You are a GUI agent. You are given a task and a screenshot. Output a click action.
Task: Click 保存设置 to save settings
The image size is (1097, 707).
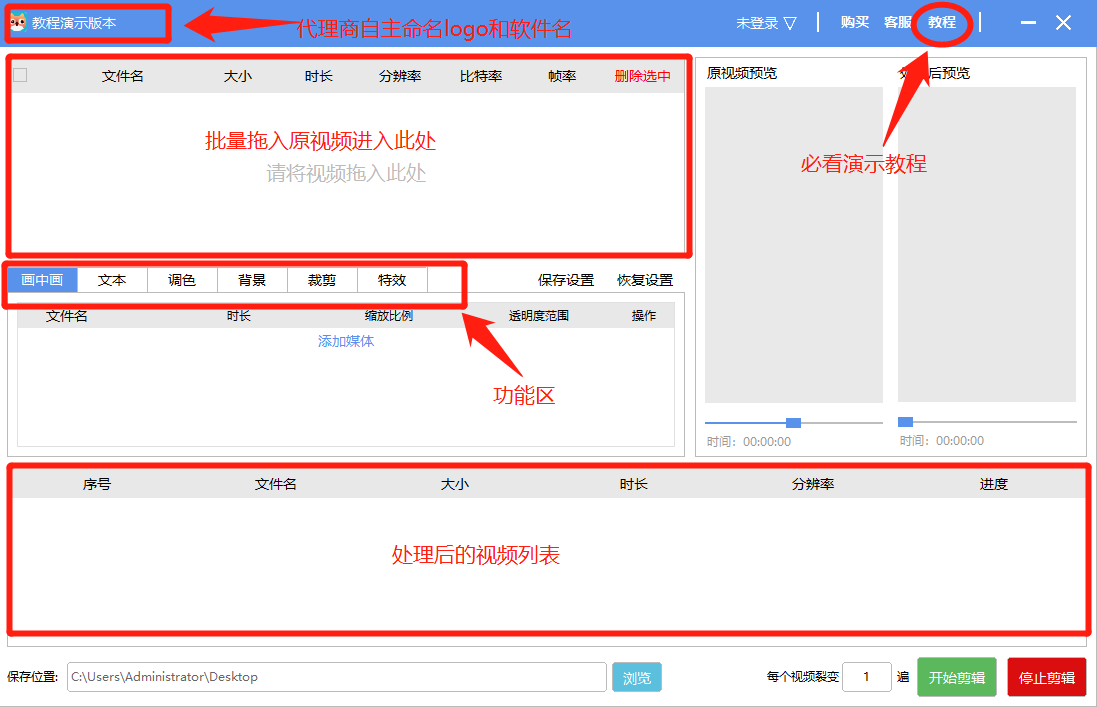(565, 280)
